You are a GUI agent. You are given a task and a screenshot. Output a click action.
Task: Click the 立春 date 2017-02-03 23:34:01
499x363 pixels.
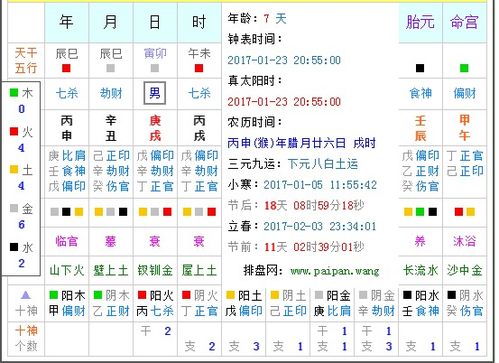[320, 227]
